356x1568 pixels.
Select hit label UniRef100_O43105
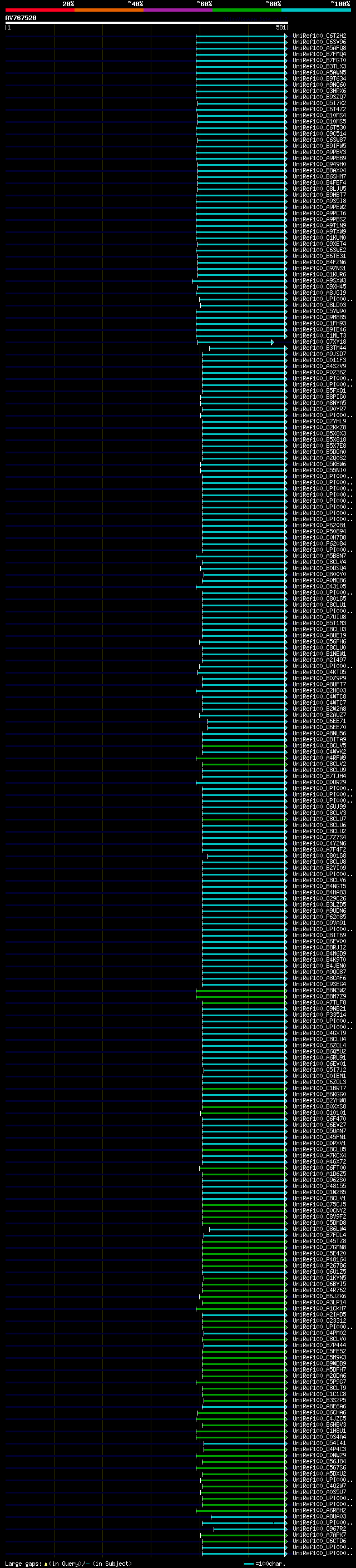[x=319, y=586]
